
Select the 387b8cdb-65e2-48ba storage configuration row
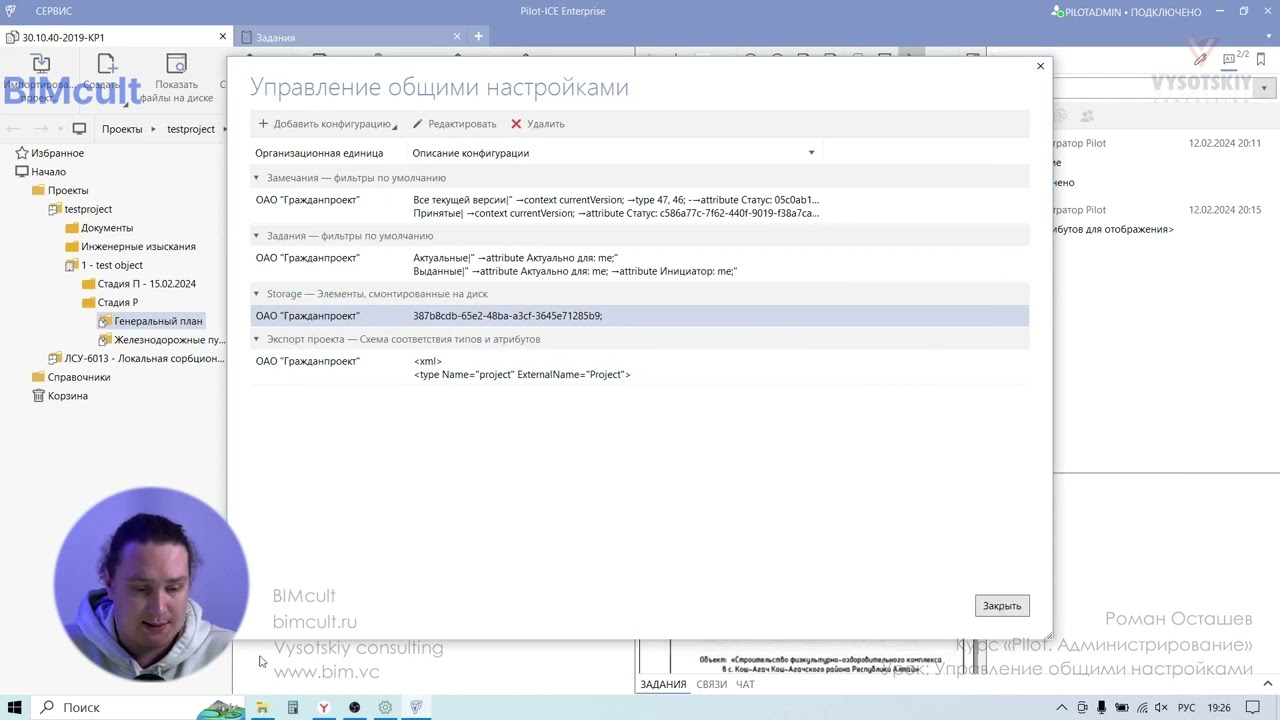(640, 316)
